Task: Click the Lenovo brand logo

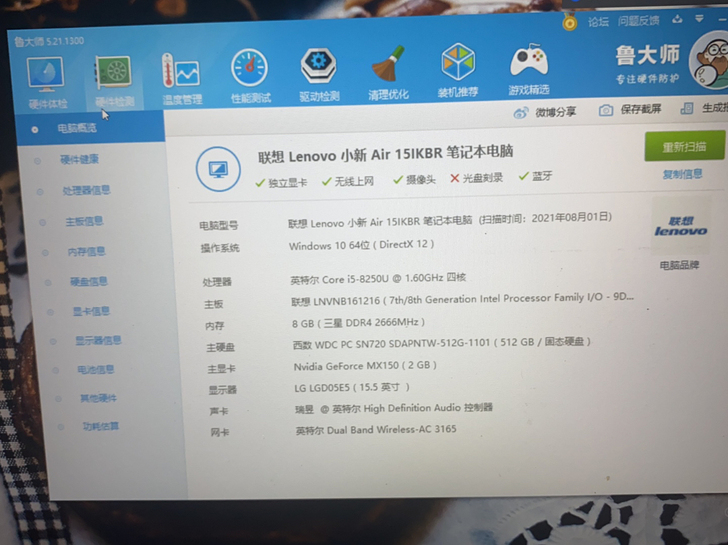Action: click(x=681, y=226)
